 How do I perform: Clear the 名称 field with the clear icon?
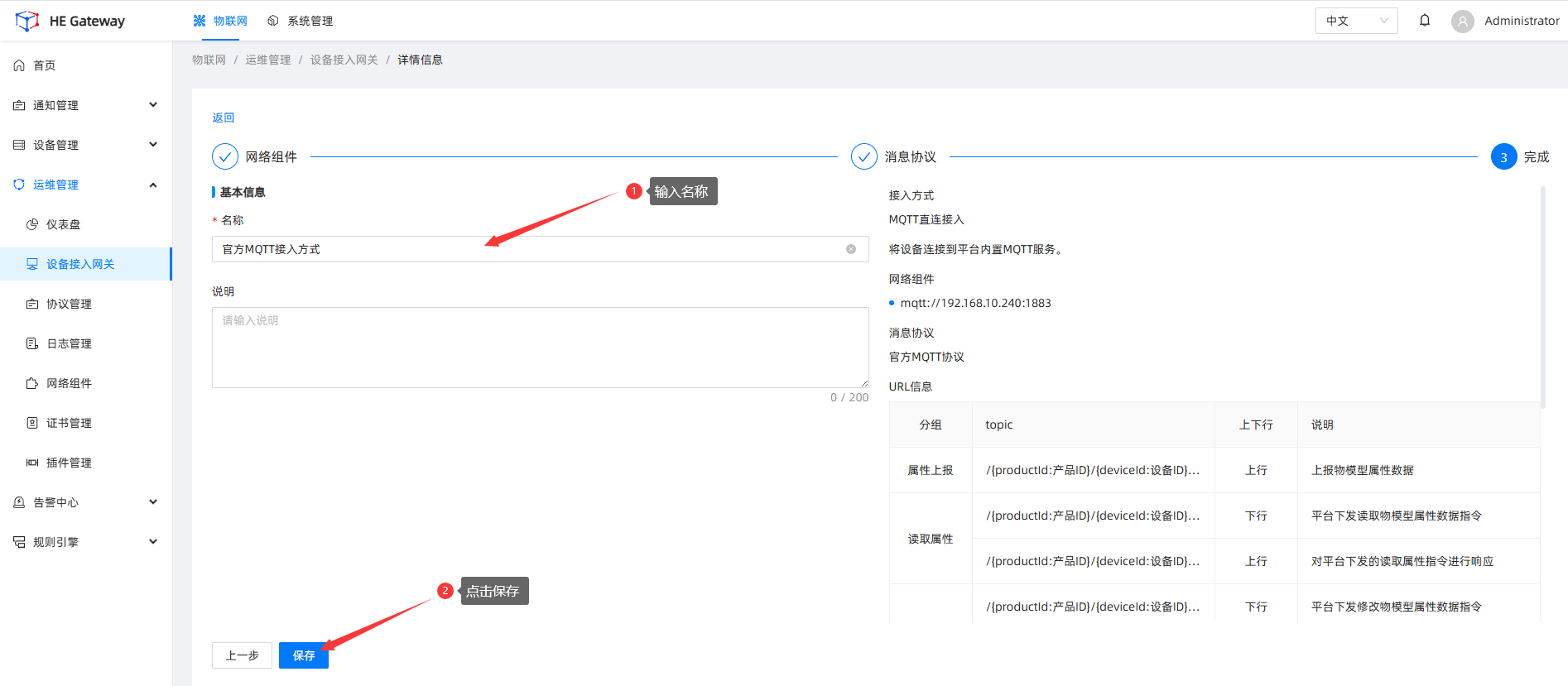pyautogui.click(x=851, y=249)
